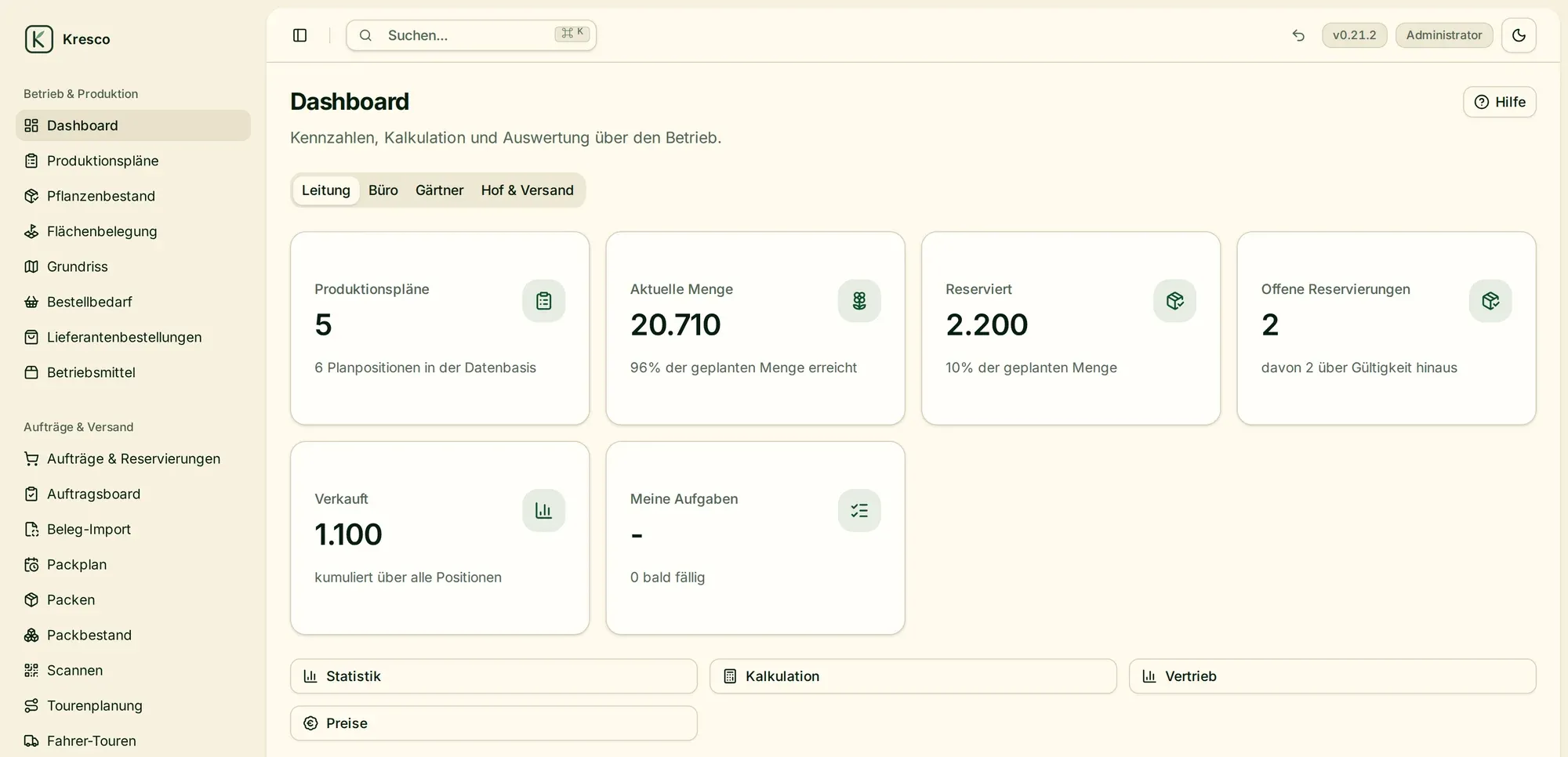Toggle dark mode moon icon
Image resolution: width=1568 pixels, height=757 pixels.
1519,35
